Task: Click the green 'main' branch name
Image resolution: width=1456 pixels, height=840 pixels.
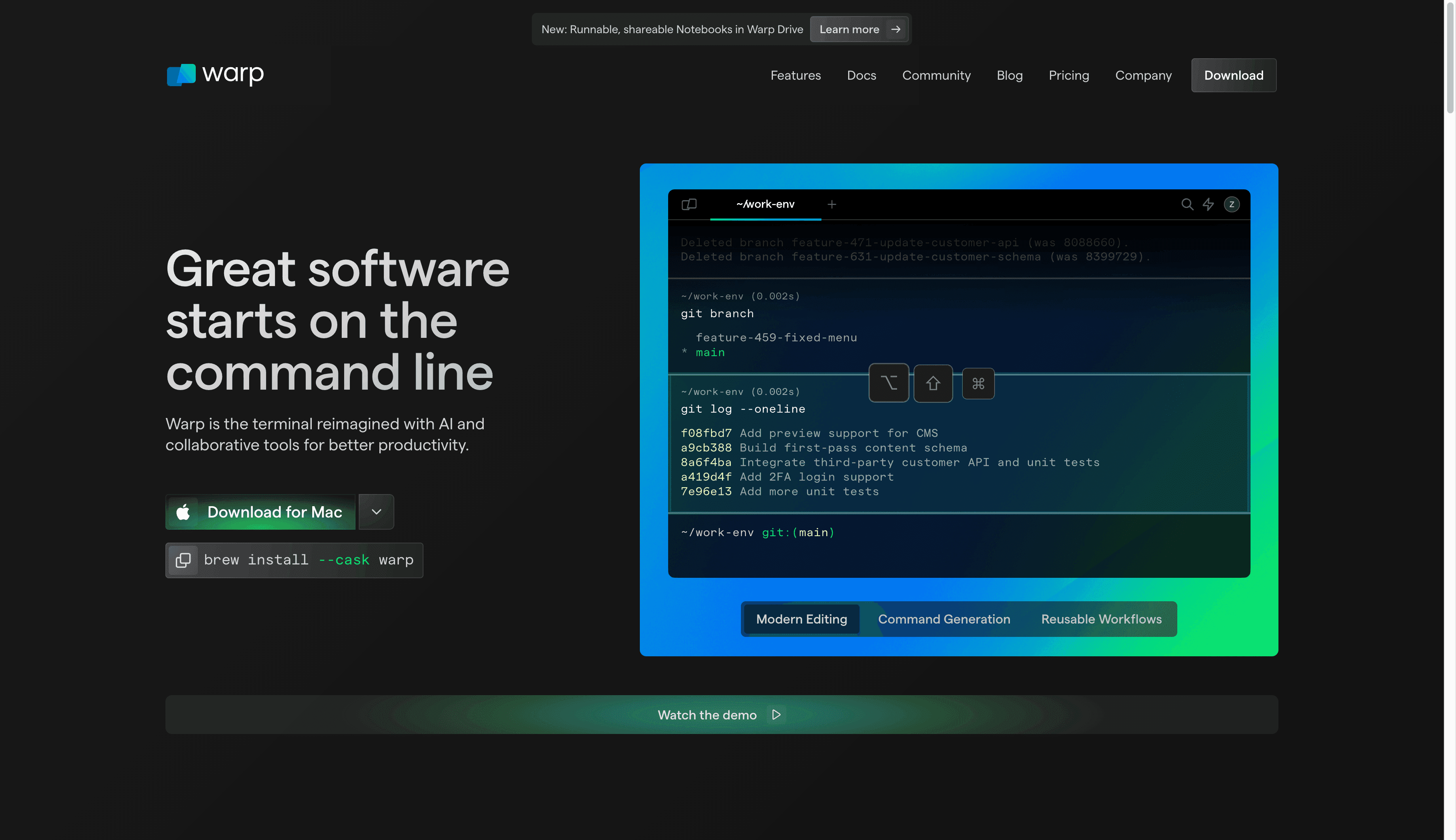Action: point(710,352)
